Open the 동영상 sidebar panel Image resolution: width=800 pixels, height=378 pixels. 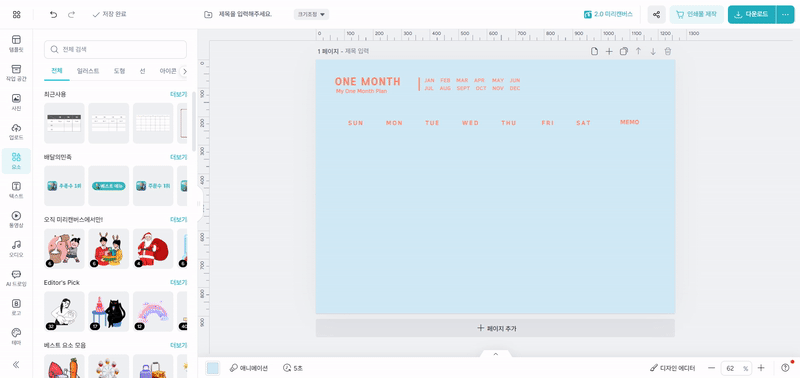click(x=16, y=219)
